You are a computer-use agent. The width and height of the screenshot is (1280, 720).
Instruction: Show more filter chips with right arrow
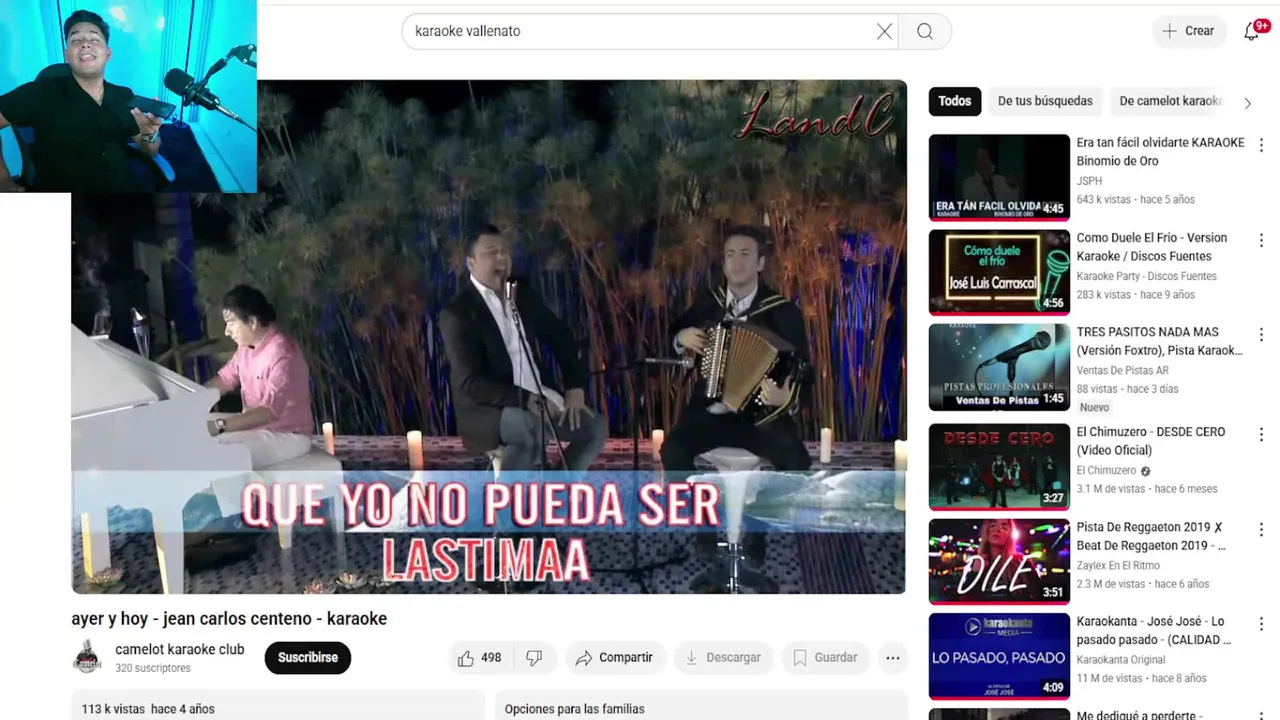[1247, 102]
